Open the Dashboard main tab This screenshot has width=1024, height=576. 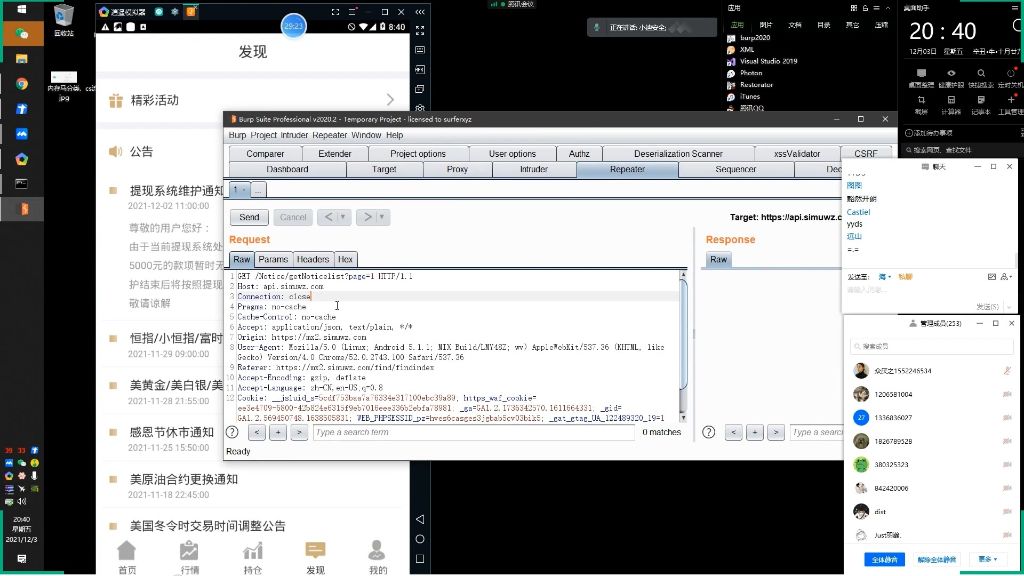287,169
